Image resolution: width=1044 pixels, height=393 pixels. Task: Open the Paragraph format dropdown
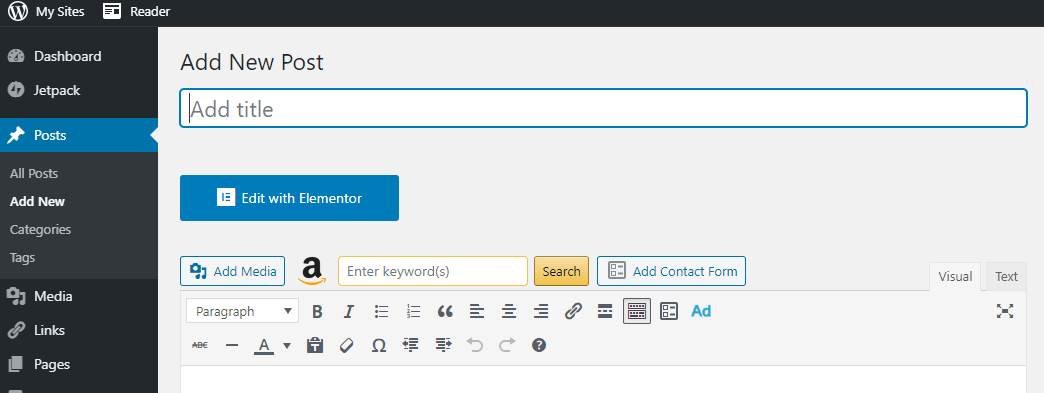(242, 311)
